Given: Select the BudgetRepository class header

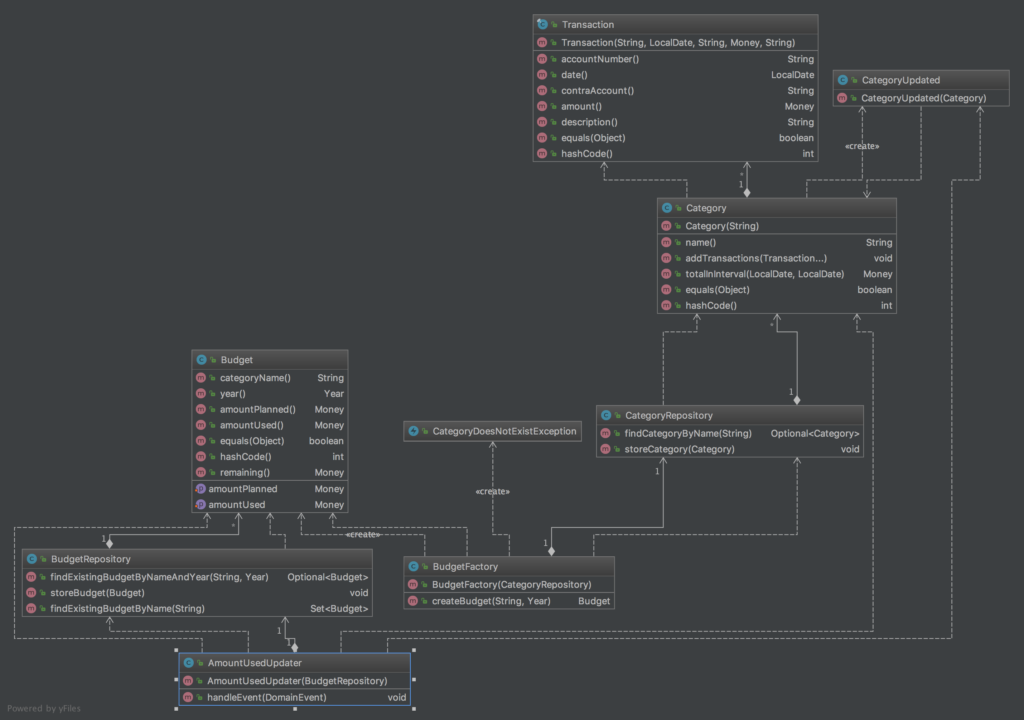Looking at the screenshot, I should pos(197,559).
